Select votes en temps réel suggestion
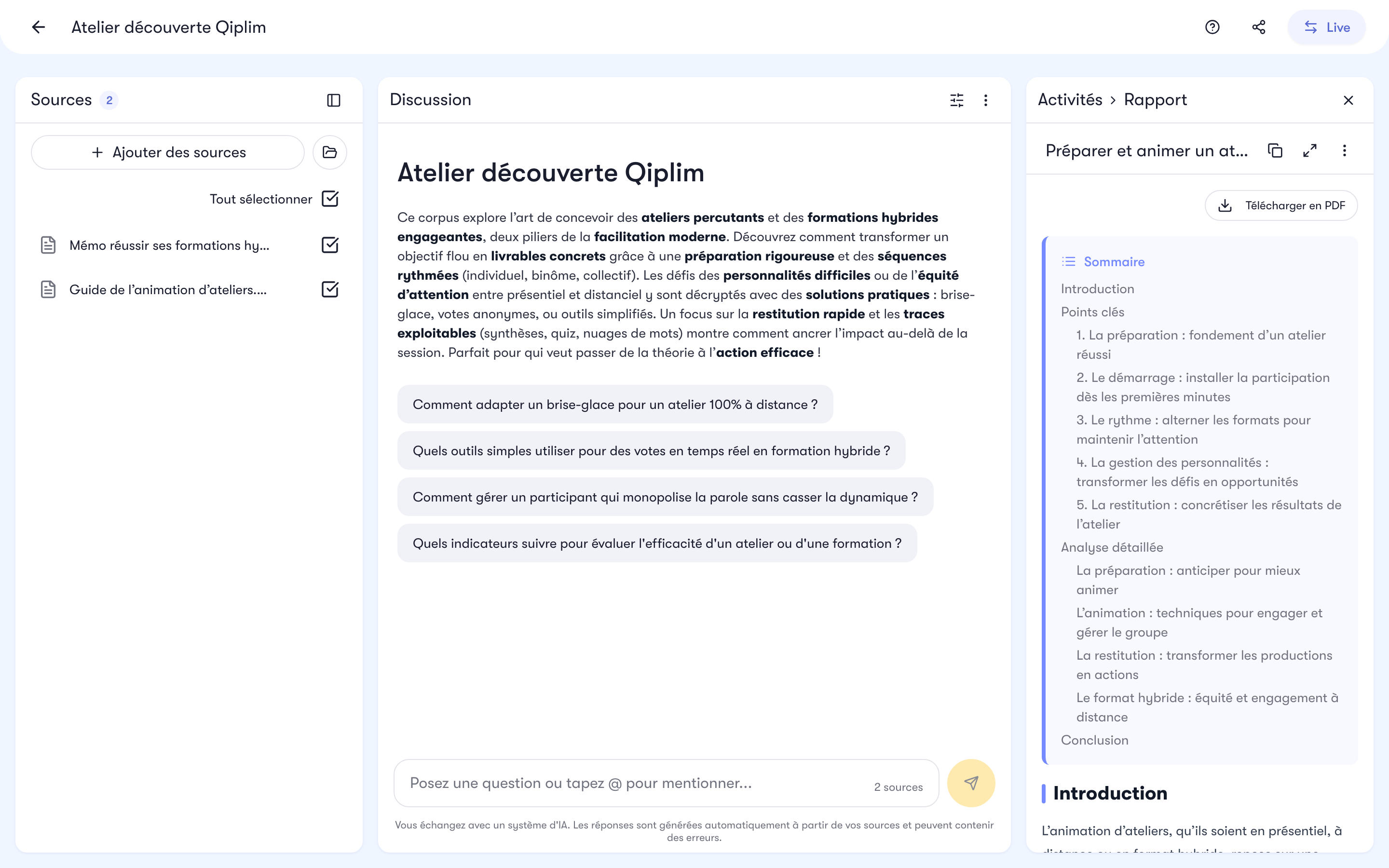Viewport: 1389px width, 868px height. tap(652, 451)
